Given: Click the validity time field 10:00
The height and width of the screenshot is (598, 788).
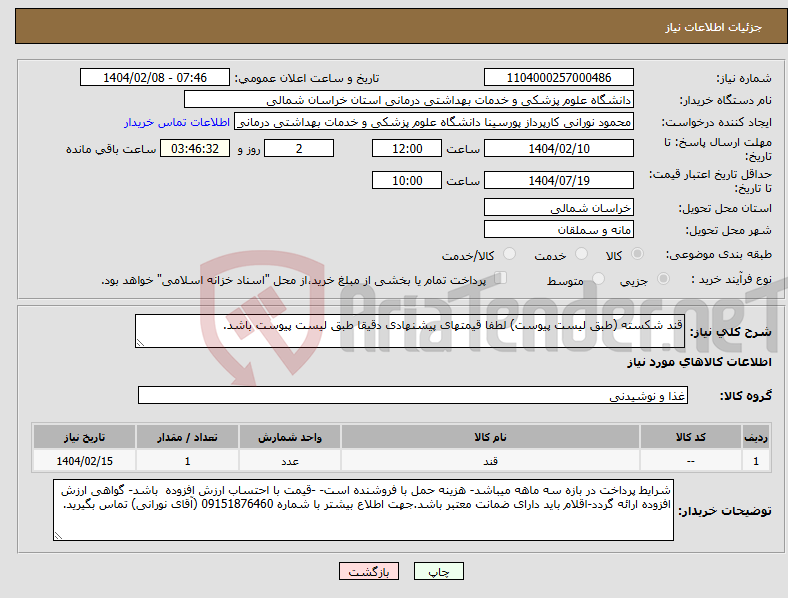Looking at the screenshot, I should click(407, 180).
